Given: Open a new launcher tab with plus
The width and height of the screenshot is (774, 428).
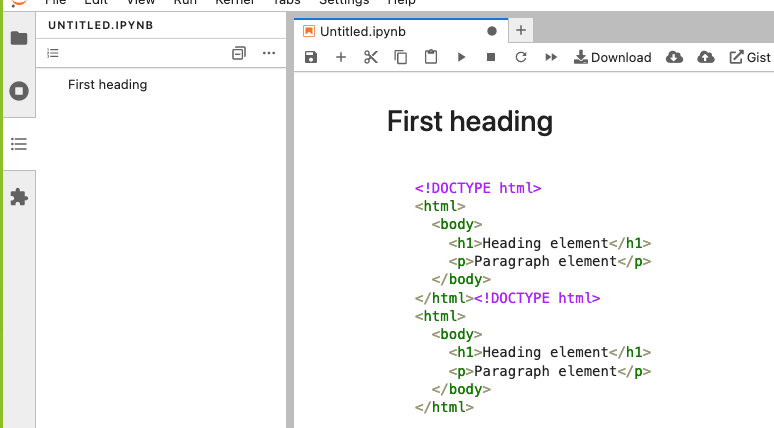Looking at the screenshot, I should pos(521,31).
